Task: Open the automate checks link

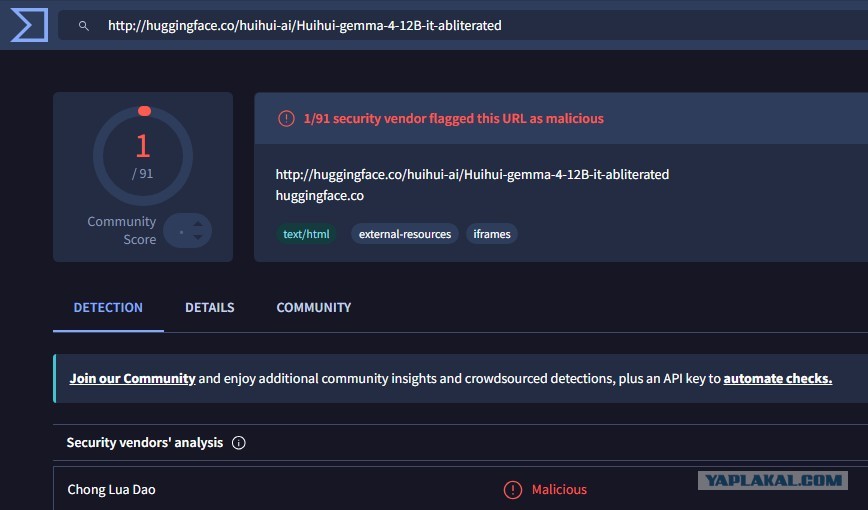Action: pyautogui.click(x=777, y=378)
